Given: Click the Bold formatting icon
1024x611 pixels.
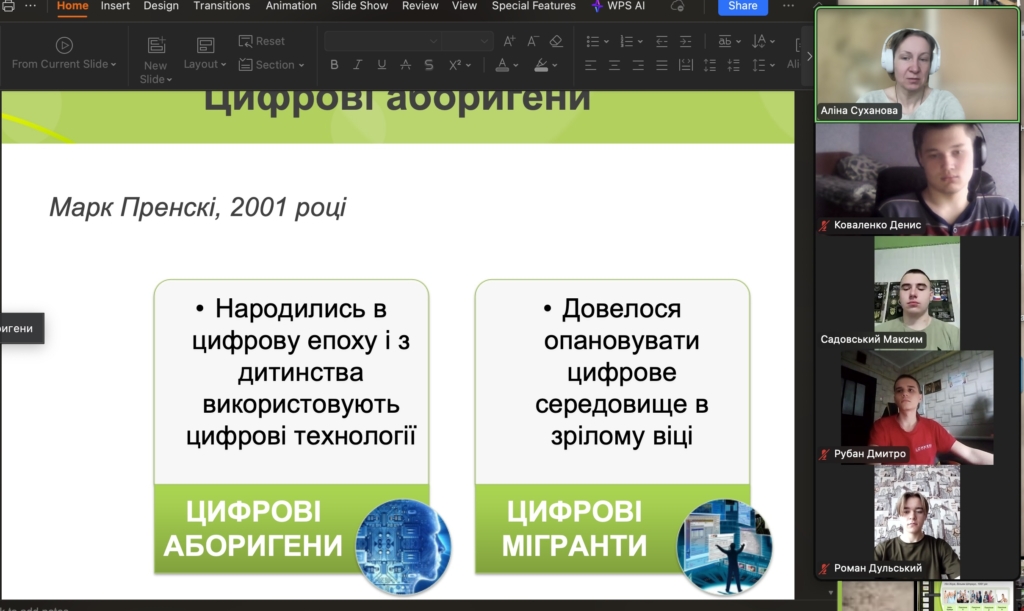Looking at the screenshot, I should tap(334, 65).
